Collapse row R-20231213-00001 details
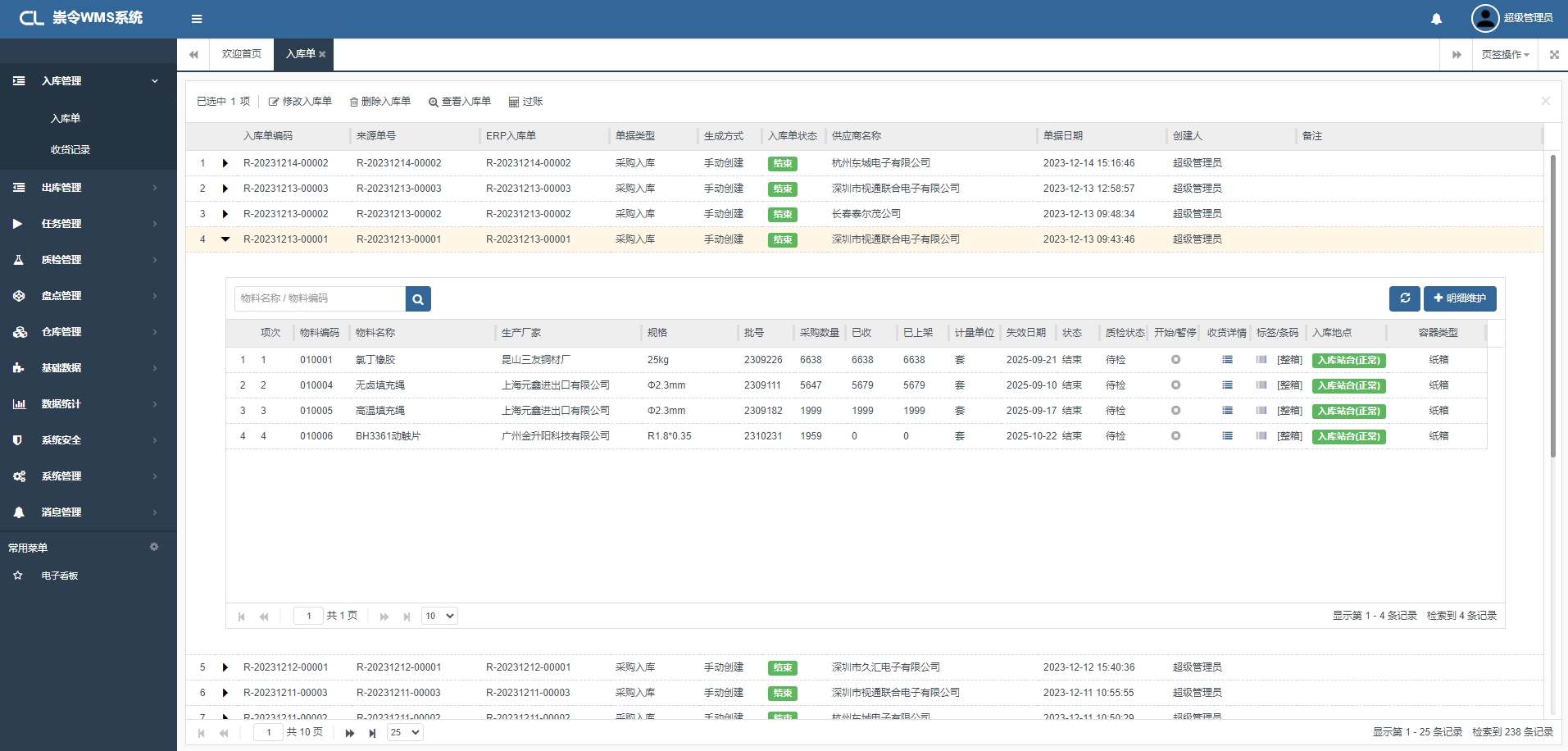Screen dimensions: 1568x751 pyautogui.click(x=225, y=239)
